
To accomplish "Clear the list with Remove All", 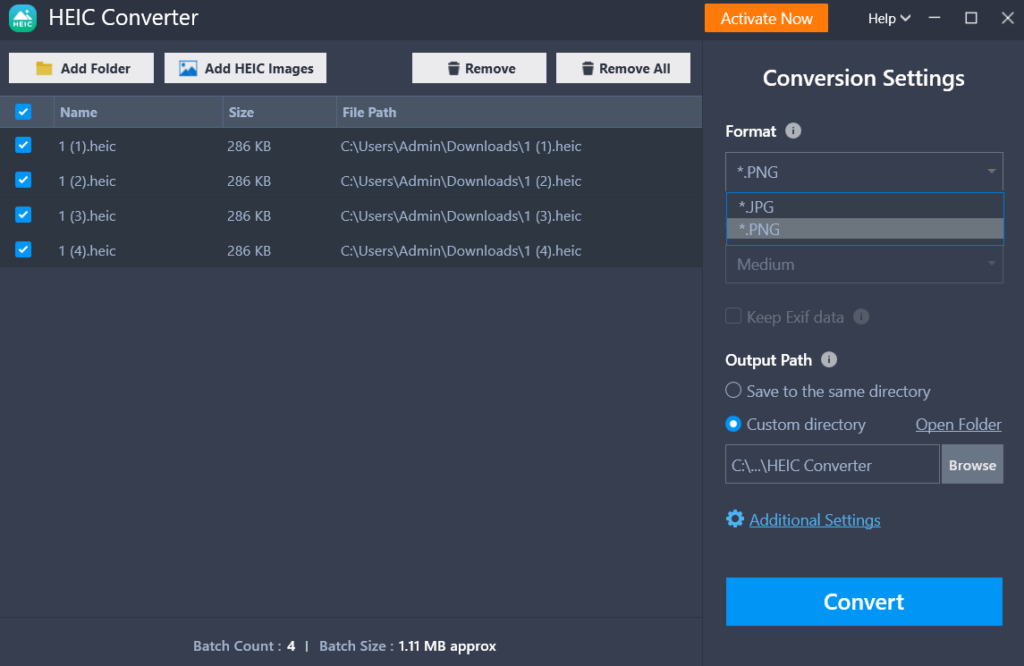I will click(623, 68).
